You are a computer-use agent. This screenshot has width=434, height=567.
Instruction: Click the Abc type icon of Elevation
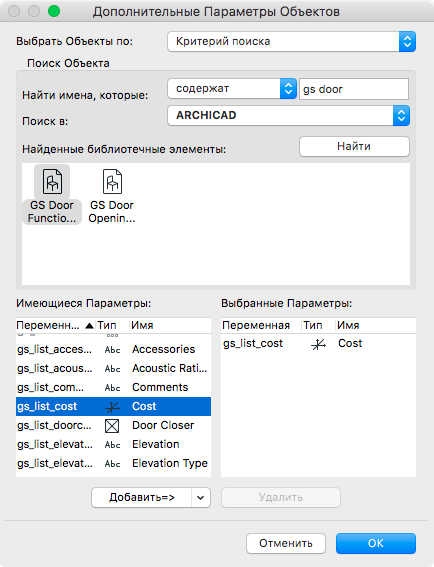[112, 445]
